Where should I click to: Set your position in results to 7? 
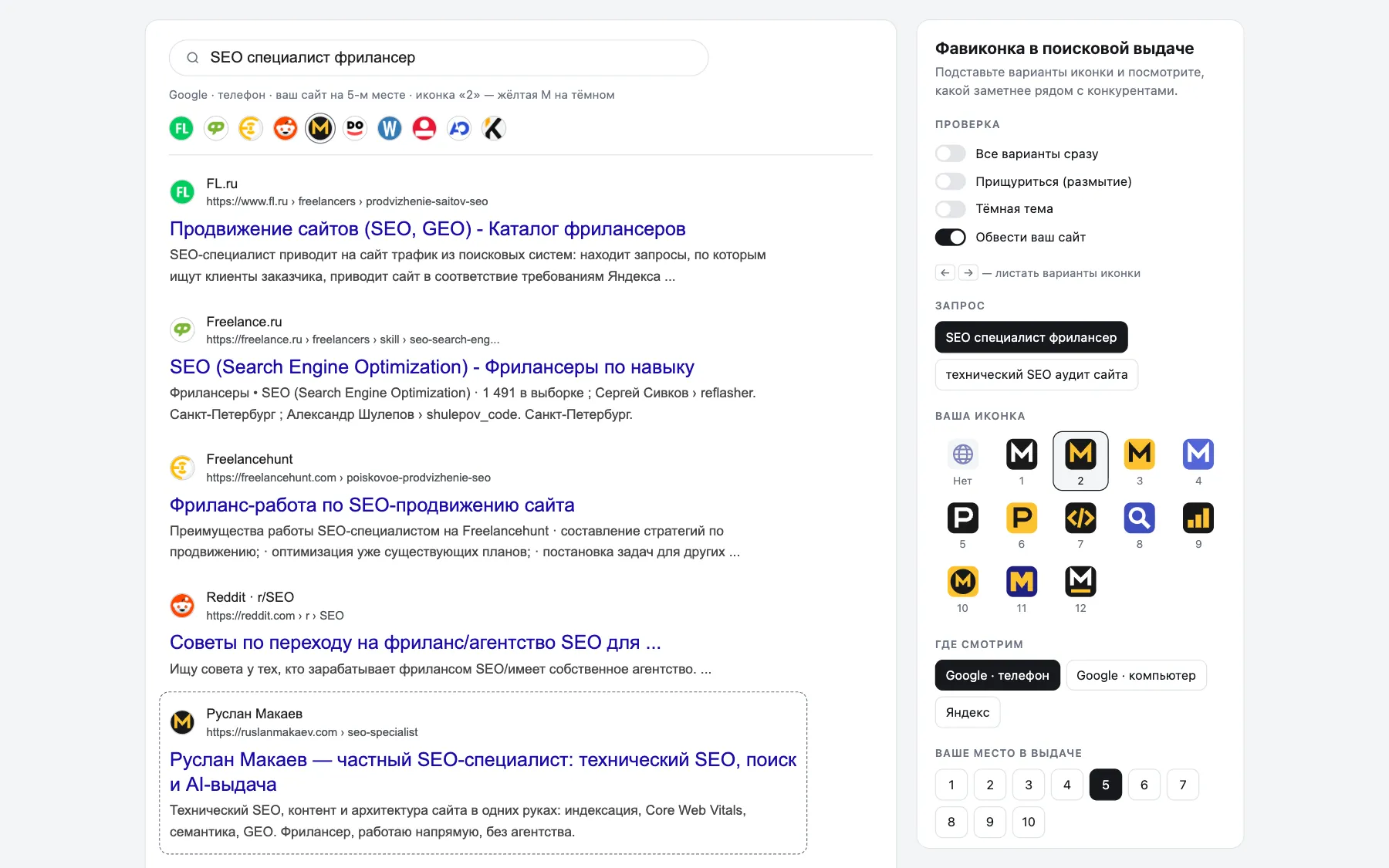click(1183, 785)
